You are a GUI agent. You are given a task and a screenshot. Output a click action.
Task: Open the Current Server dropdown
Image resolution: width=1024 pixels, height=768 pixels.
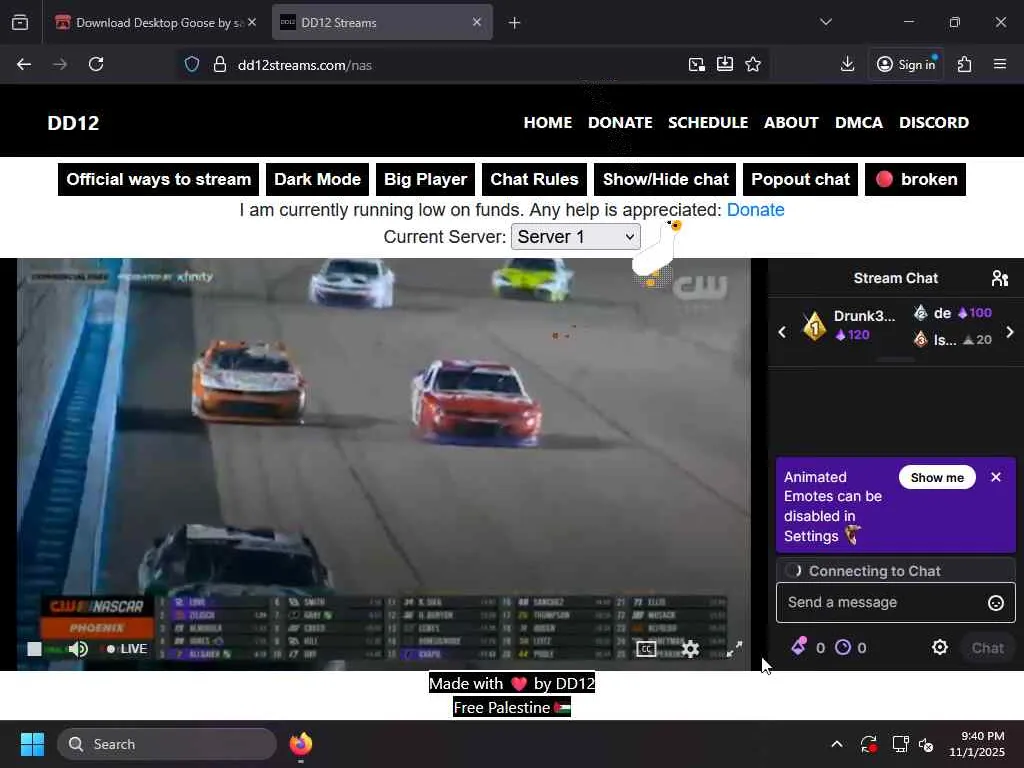pyautogui.click(x=575, y=236)
